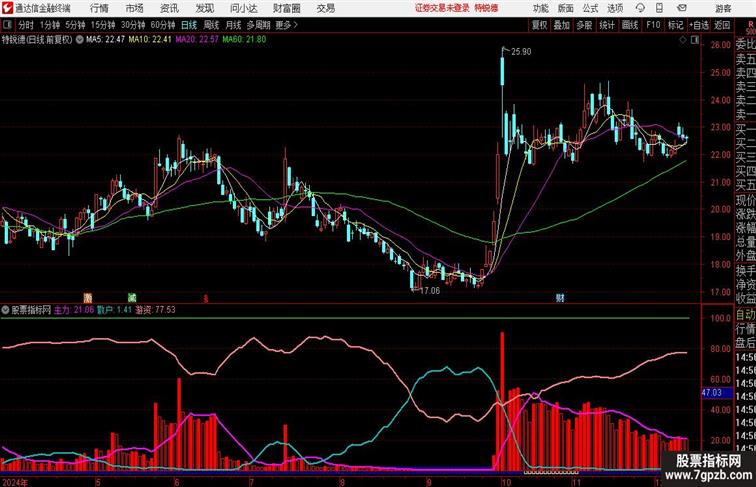
Task: Switch to the 60分钟 period tab
Action: tap(163, 25)
